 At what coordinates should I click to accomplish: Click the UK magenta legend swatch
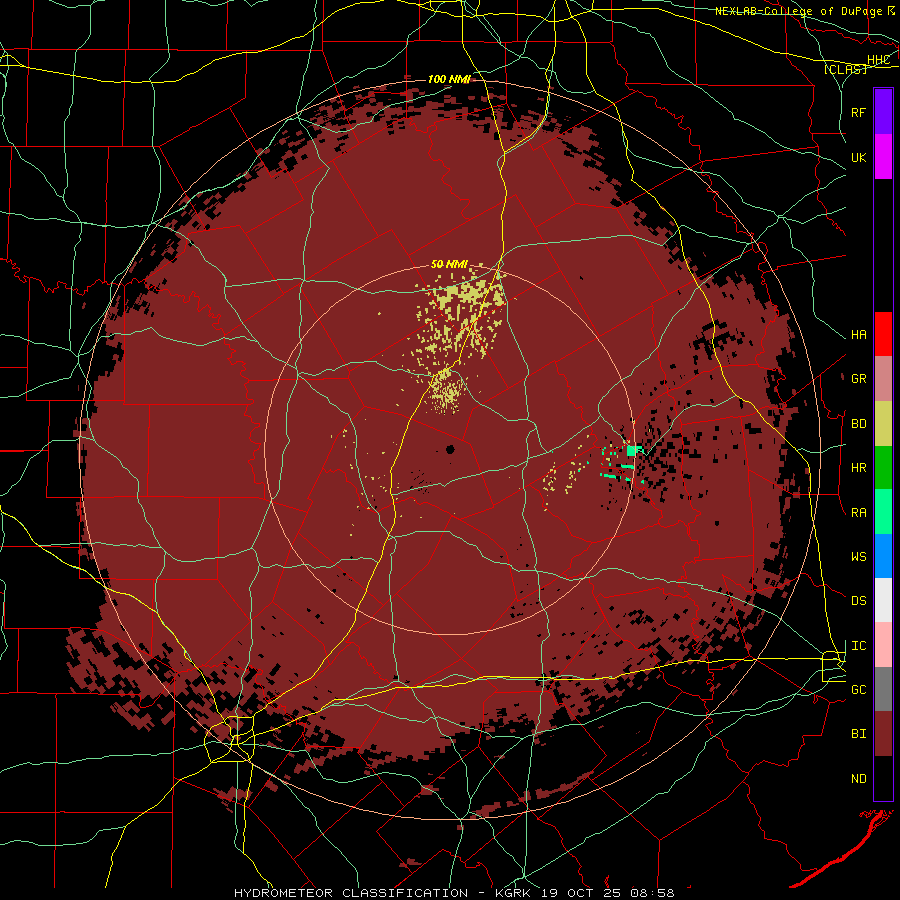pos(883,157)
